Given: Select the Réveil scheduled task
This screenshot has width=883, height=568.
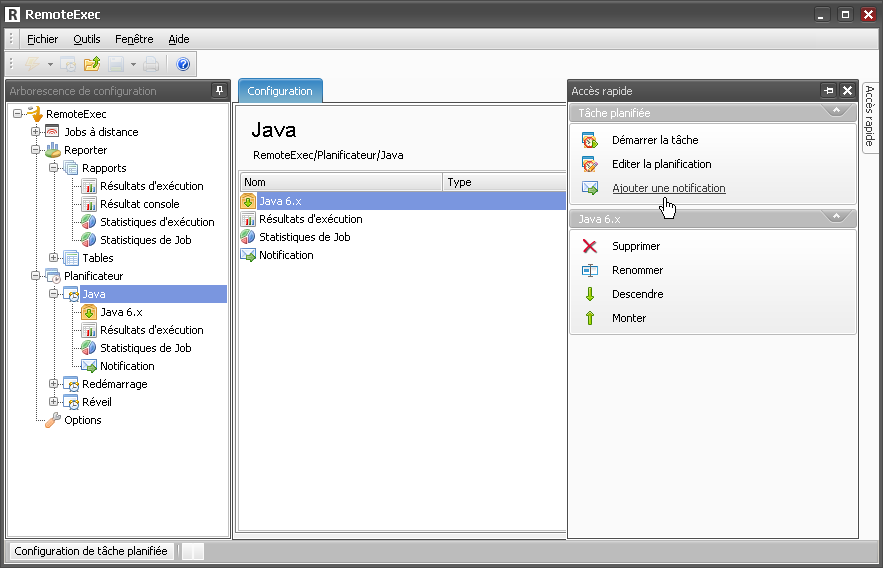Looking at the screenshot, I should pyautogui.click(x=97, y=402).
